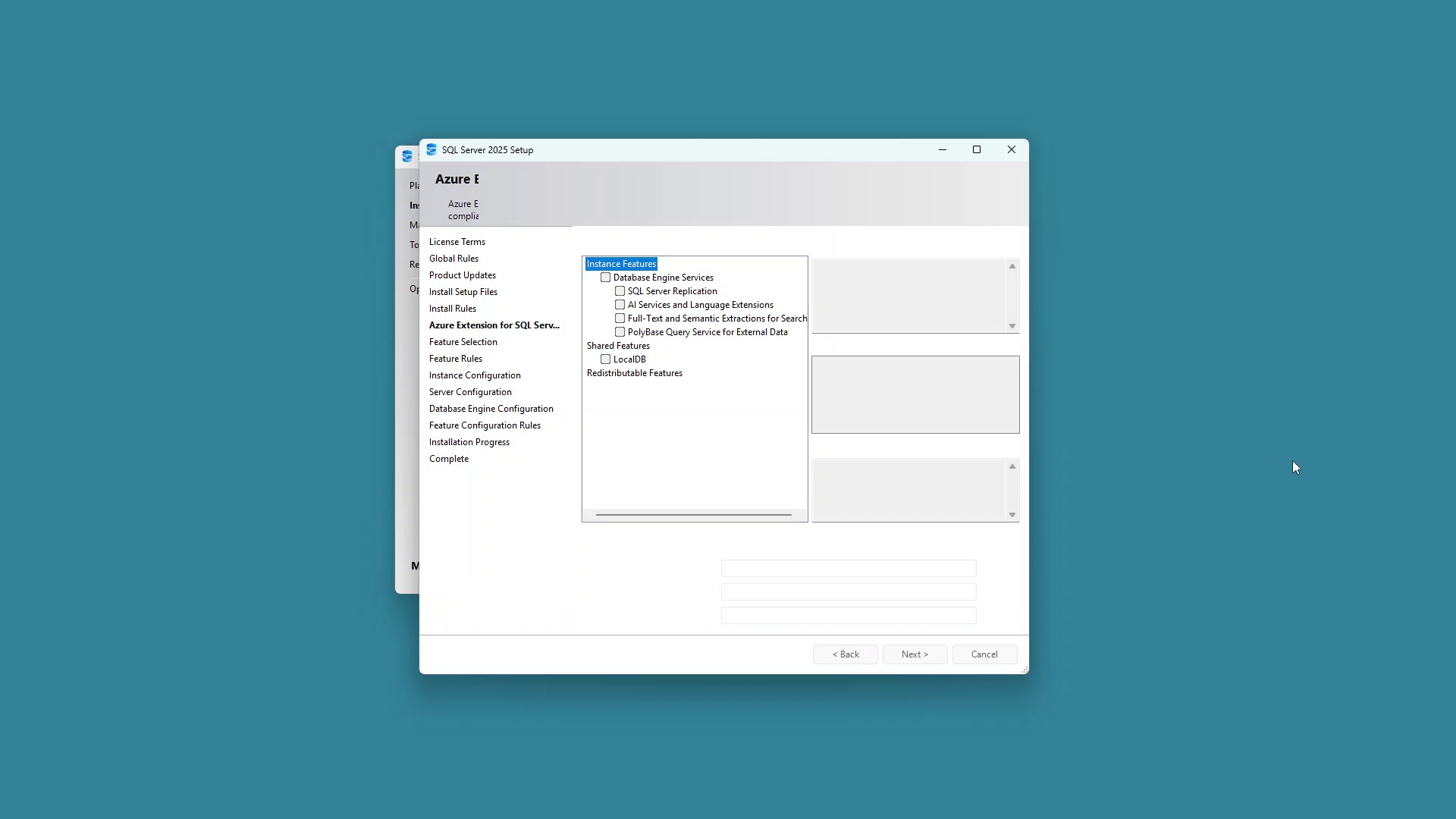Click the bottom pane's scroll-down arrow
1456x819 pixels.
[x=1012, y=515]
